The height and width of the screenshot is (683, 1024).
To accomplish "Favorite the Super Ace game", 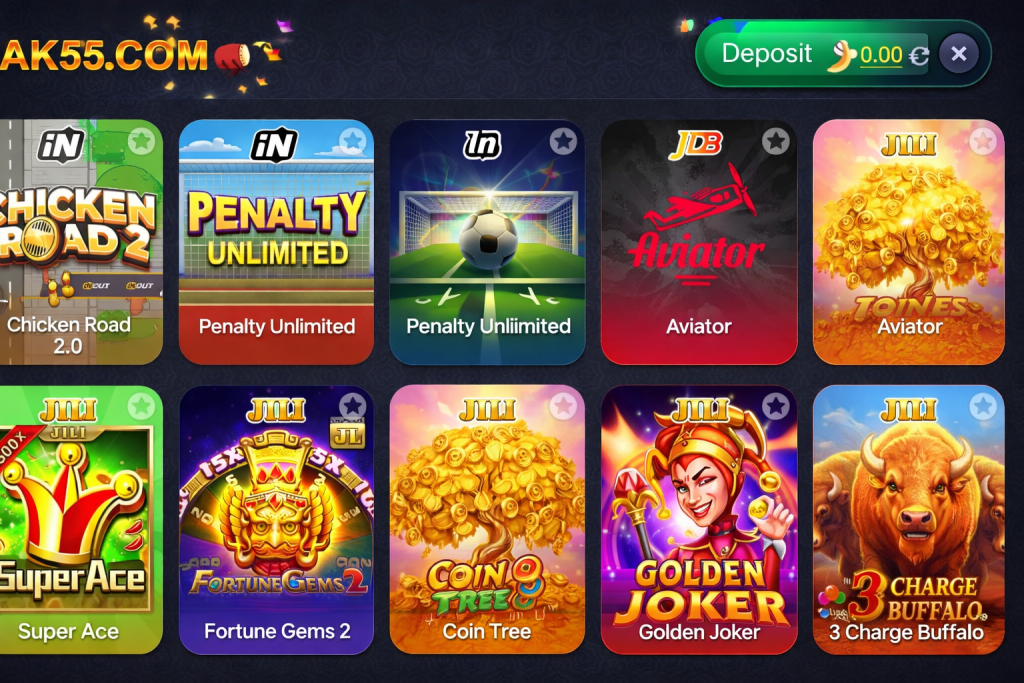I will coord(141,406).
